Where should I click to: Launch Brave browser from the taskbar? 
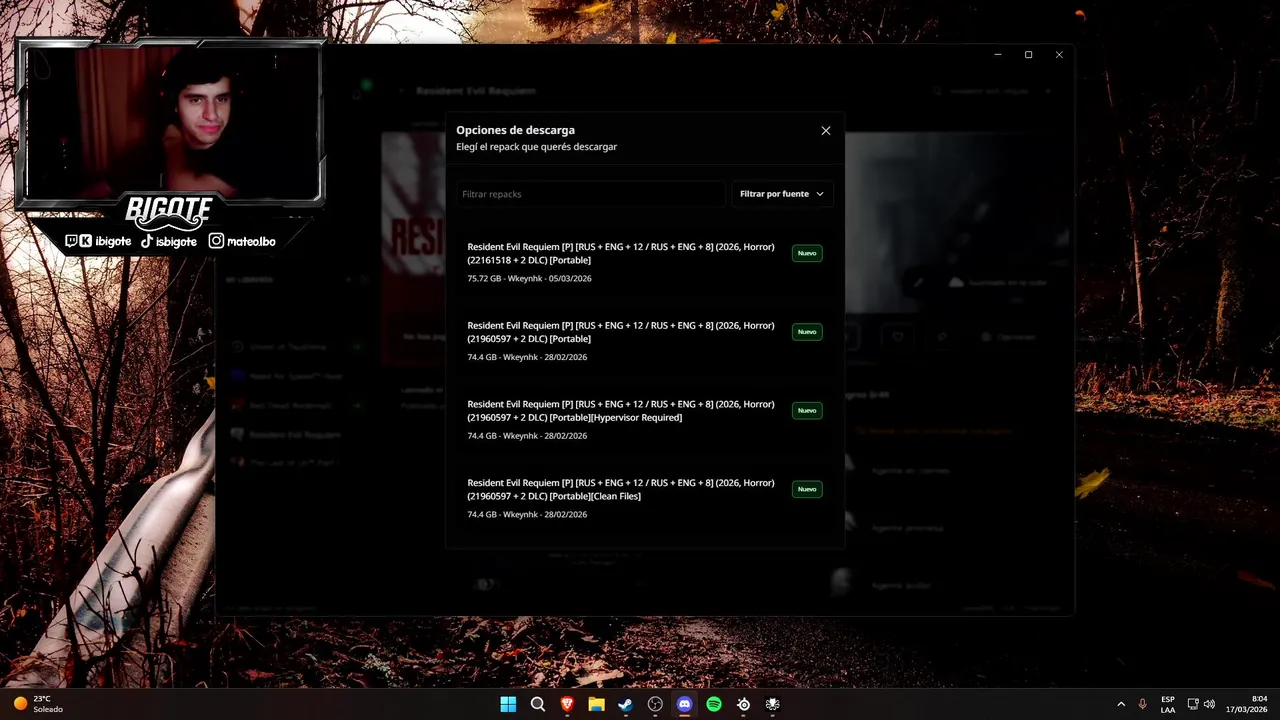pos(567,704)
